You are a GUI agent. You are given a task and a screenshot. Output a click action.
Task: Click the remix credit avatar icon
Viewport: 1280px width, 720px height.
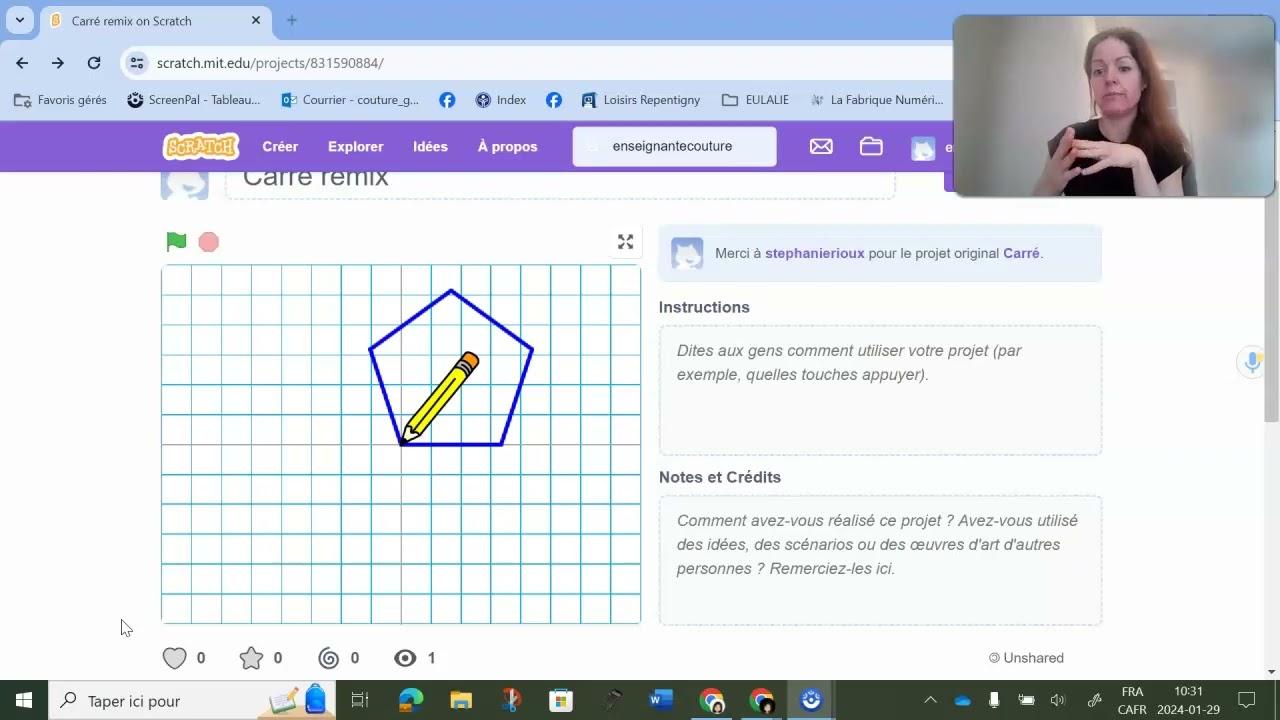pyautogui.click(x=687, y=253)
